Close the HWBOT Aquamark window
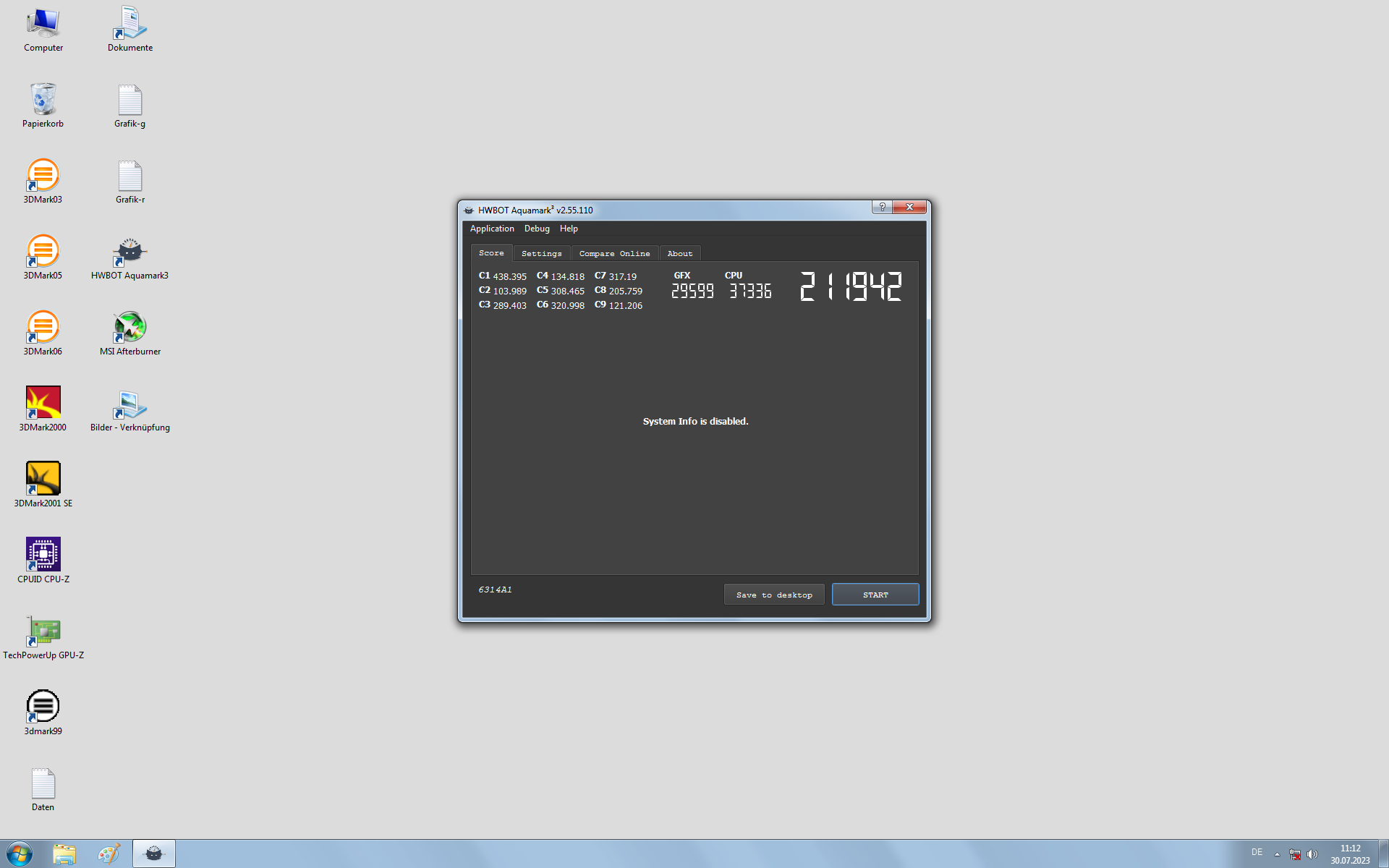Viewport: 1389px width, 868px height. coord(909,207)
